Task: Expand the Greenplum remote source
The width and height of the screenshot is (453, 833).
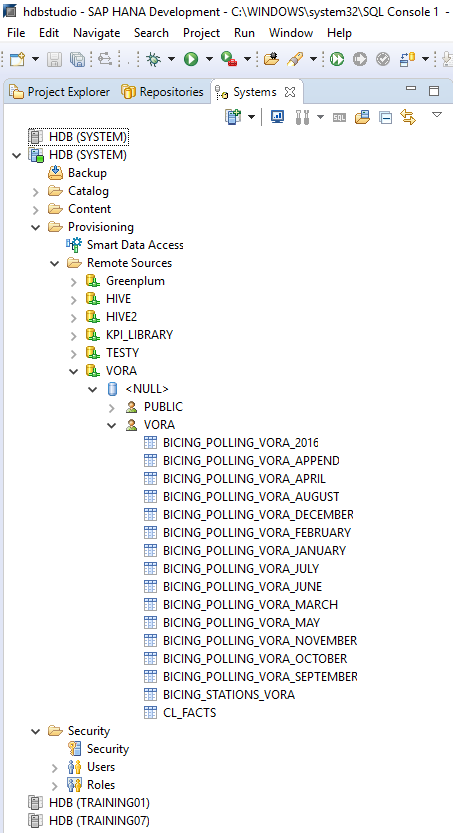Action: click(x=74, y=282)
